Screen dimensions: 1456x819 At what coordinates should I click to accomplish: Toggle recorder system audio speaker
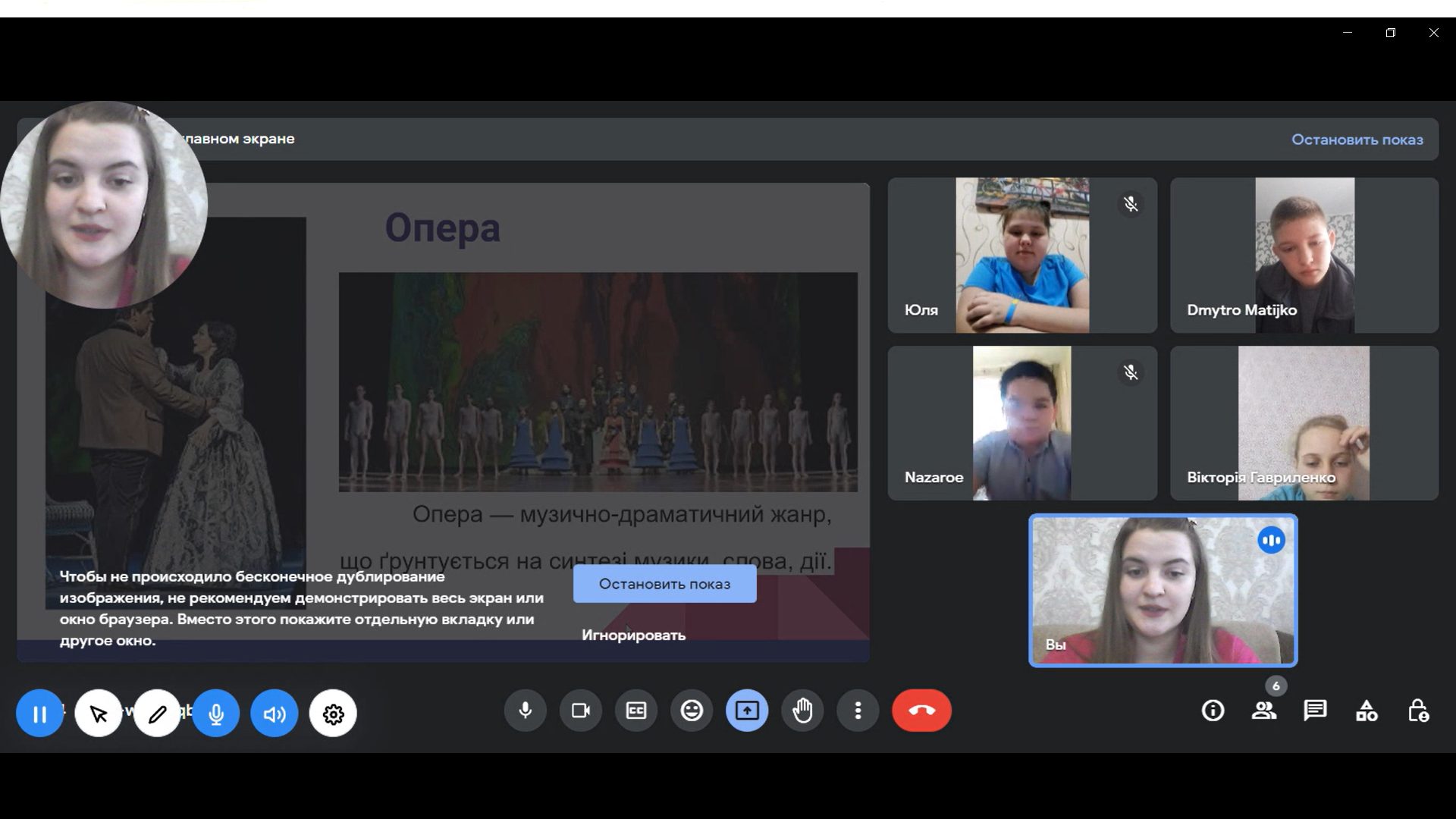tap(275, 714)
